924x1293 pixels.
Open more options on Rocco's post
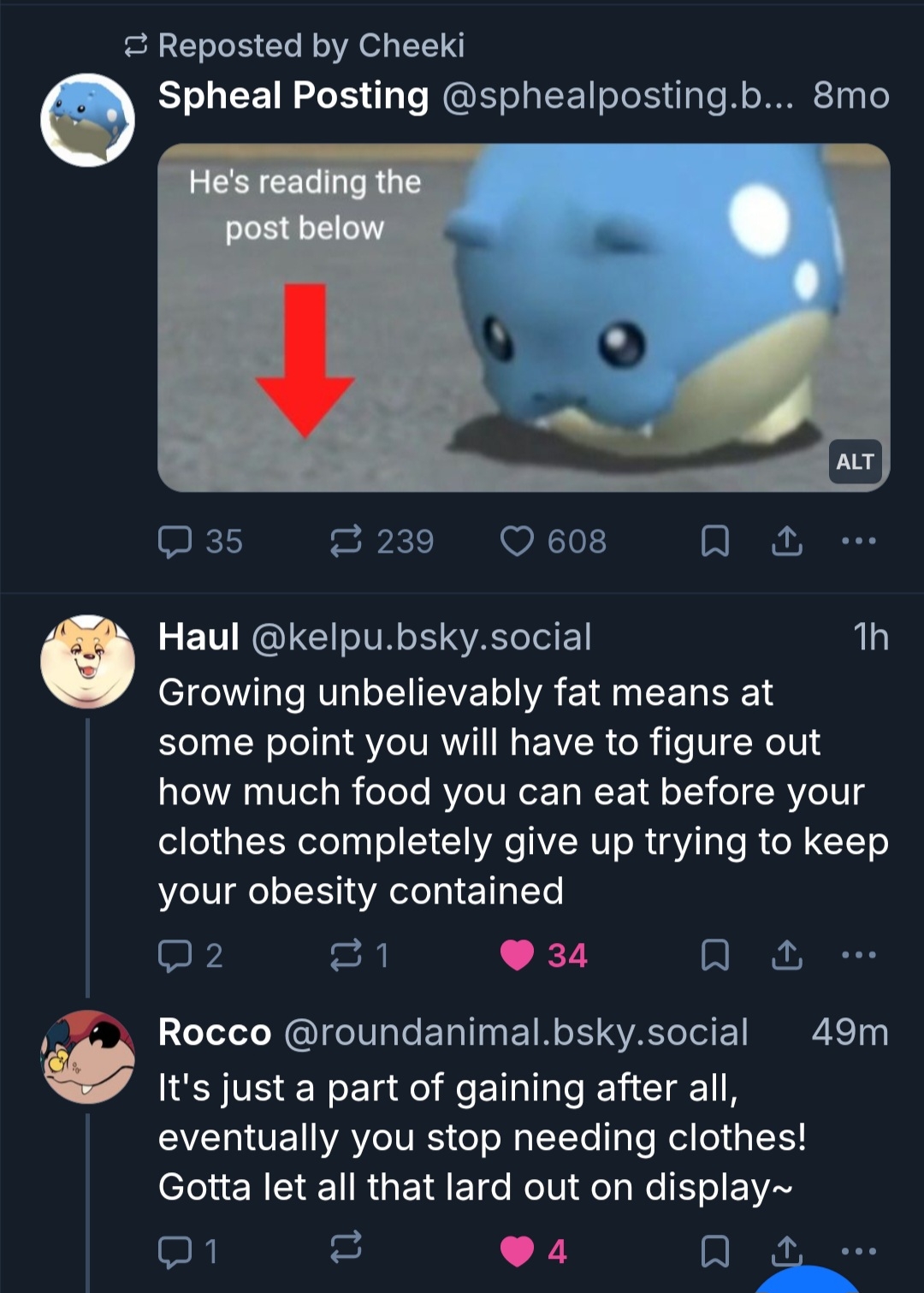pos(858,1250)
